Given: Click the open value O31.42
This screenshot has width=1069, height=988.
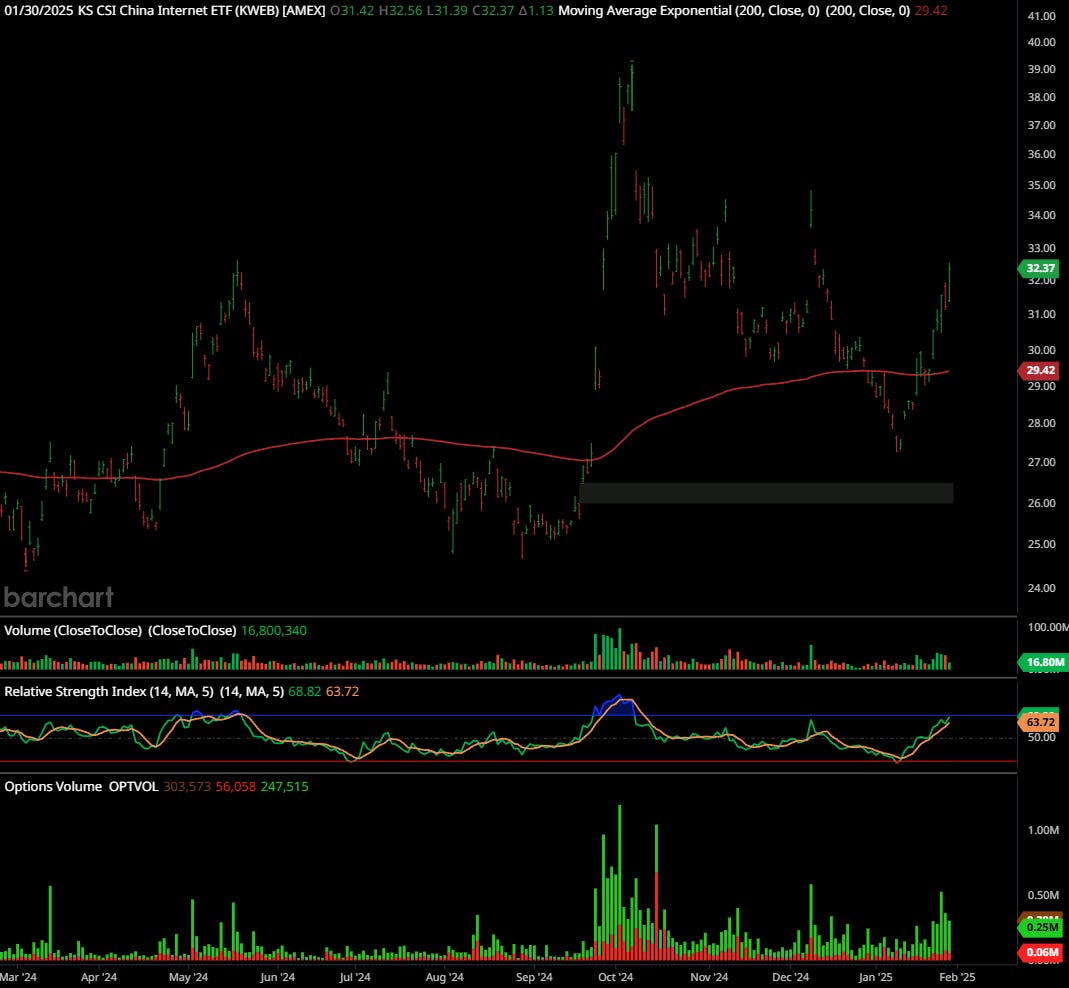Looking at the screenshot, I should tap(352, 10).
